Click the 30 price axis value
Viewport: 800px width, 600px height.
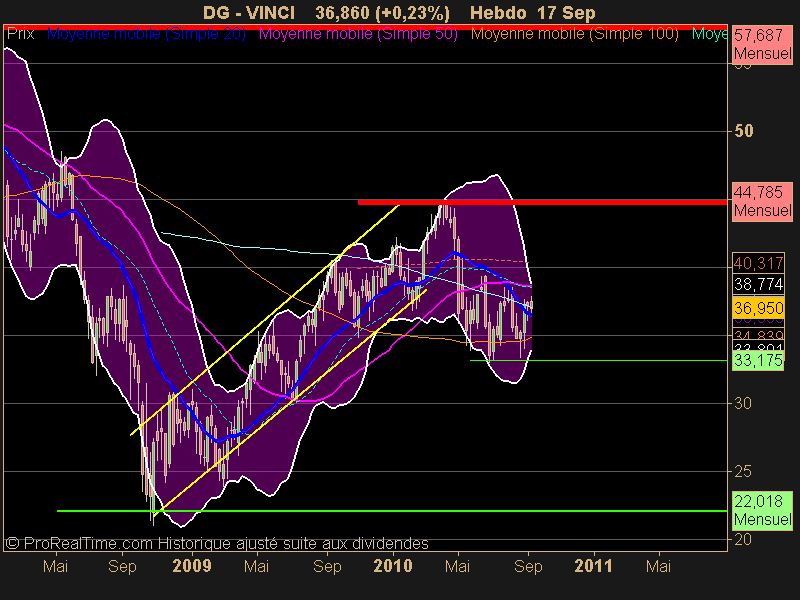coord(743,404)
